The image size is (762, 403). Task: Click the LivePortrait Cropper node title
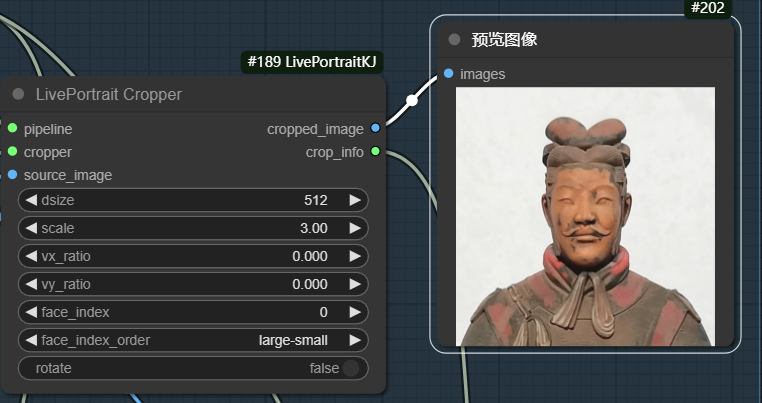(x=109, y=95)
